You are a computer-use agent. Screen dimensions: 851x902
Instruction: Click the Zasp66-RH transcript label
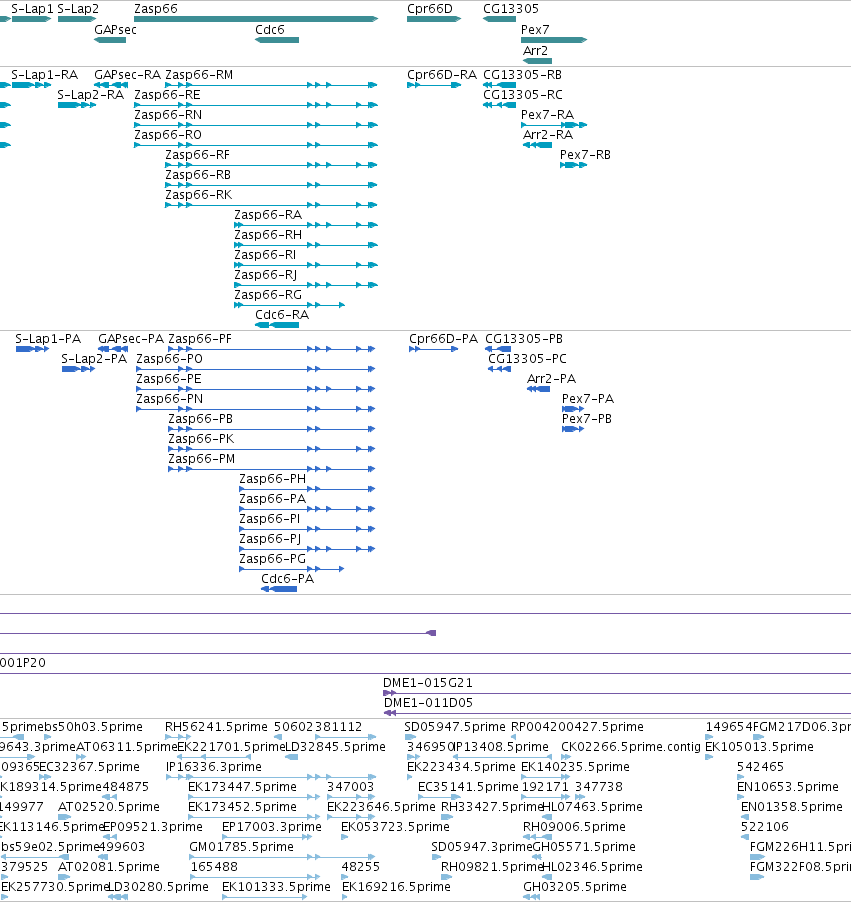(x=268, y=235)
